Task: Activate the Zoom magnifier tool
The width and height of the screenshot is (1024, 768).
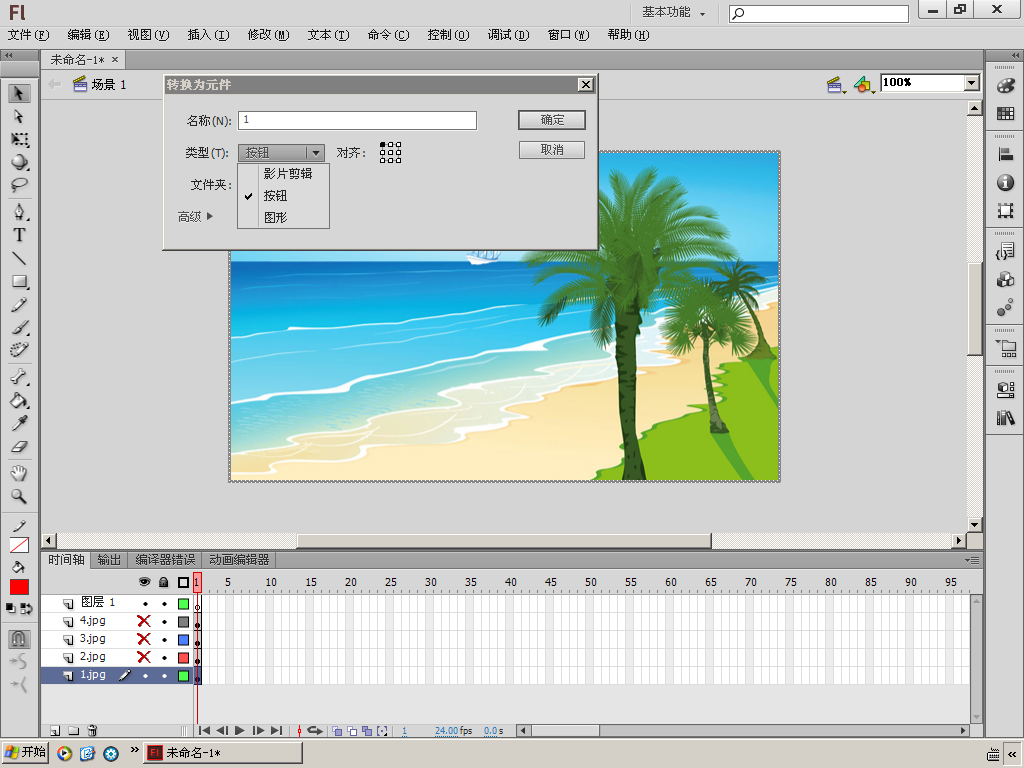Action: [19, 497]
